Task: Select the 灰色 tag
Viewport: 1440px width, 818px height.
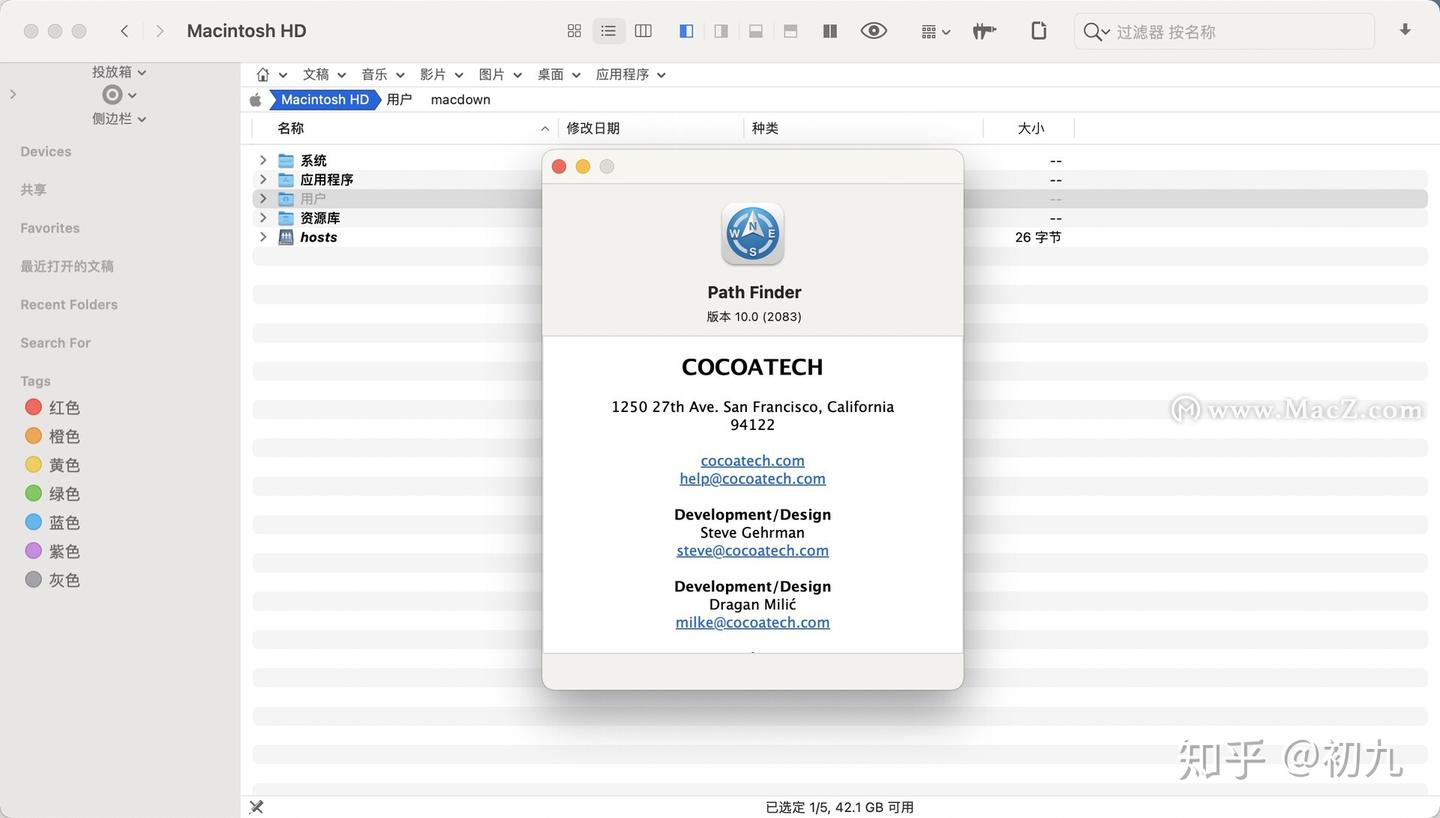Action: click(x=52, y=580)
